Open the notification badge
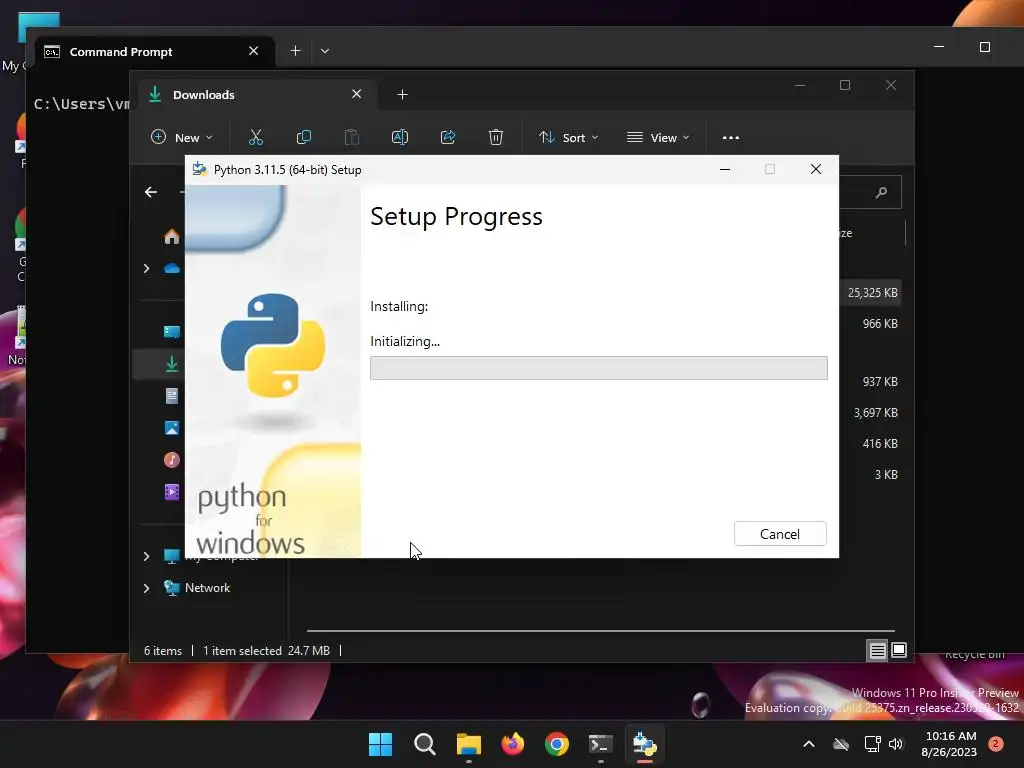The width and height of the screenshot is (1024, 768). pos(996,743)
